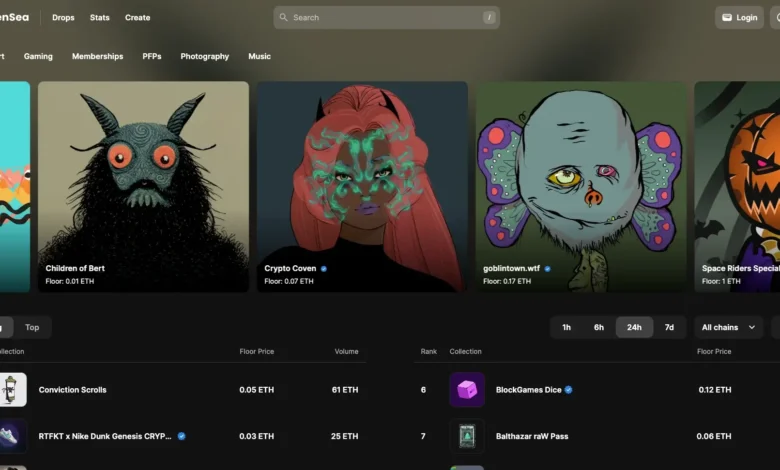The height and width of the screenshot is (470, 780).
Task: Click the slash shortcut key icon
Action: tap(489, 18)
